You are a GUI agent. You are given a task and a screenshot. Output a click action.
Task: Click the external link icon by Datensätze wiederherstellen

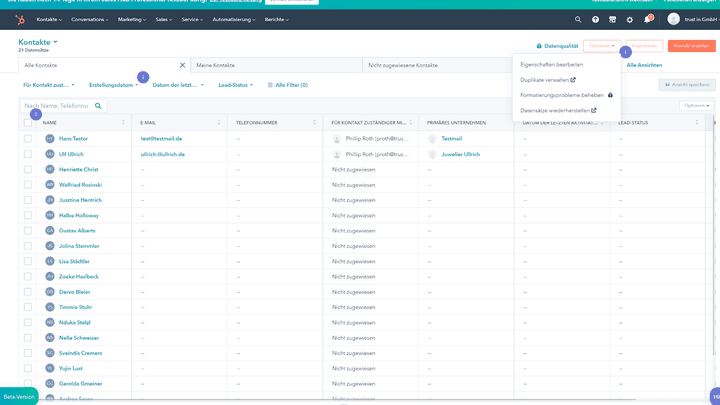pos(594,110)
